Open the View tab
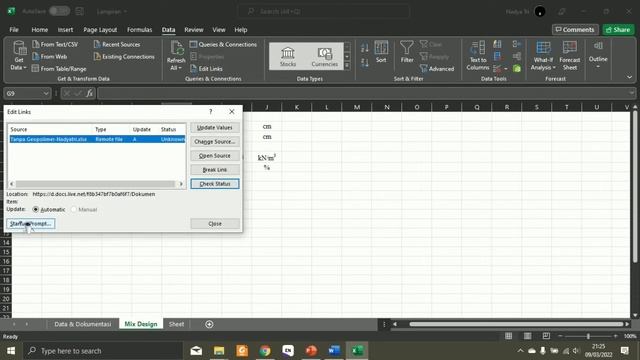 [x=219, y=30]
